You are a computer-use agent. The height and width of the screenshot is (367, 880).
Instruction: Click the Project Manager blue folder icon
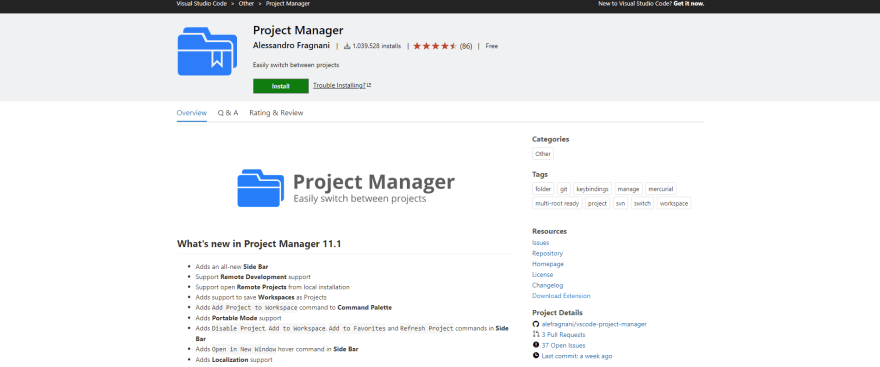click(x=207, y=51)
